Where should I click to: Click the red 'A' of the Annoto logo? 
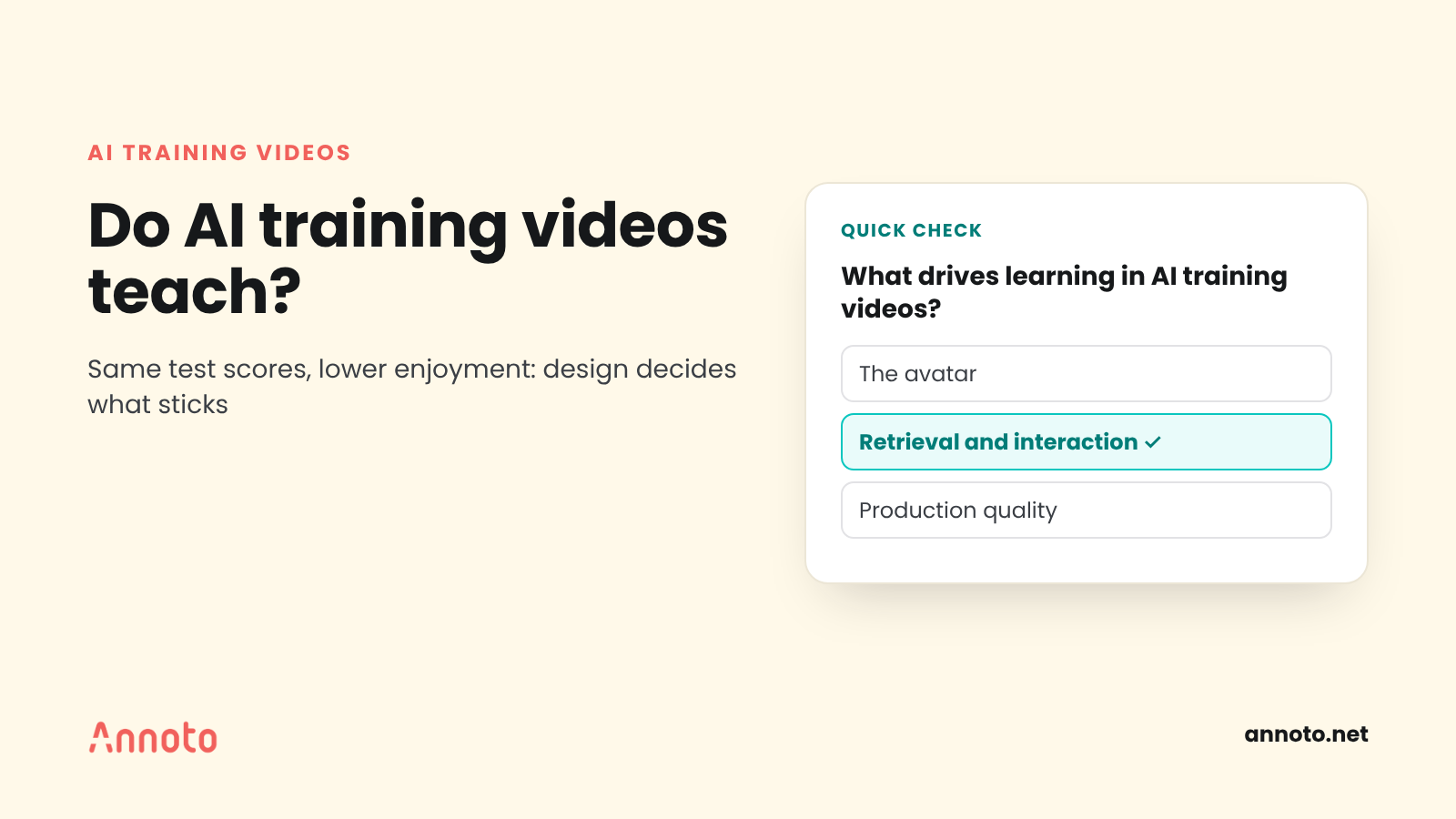[100, 737]
